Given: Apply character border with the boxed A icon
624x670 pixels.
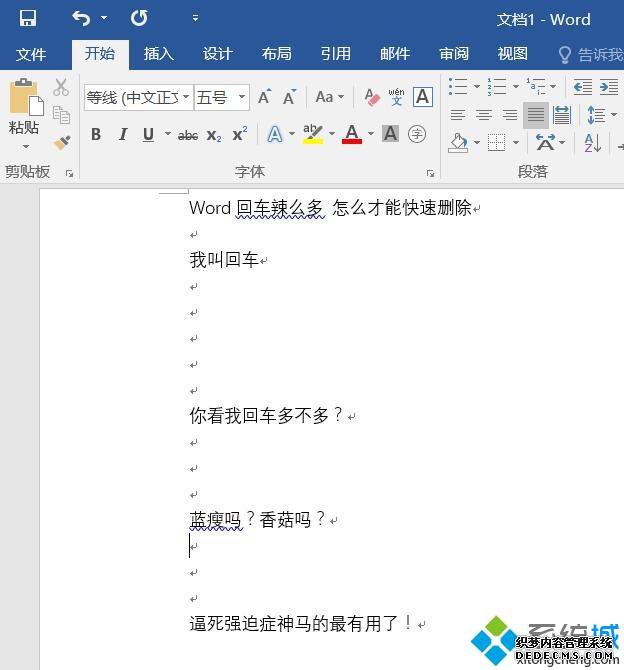Looking at the screenshot, I should [423, 97].
